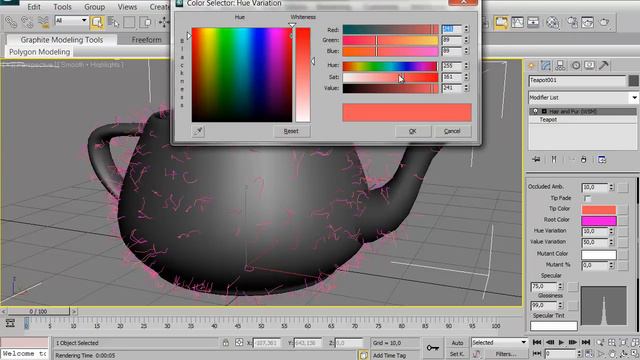Click Reset in the Color Selector
The image size is (640, 360).
point(291,131)
